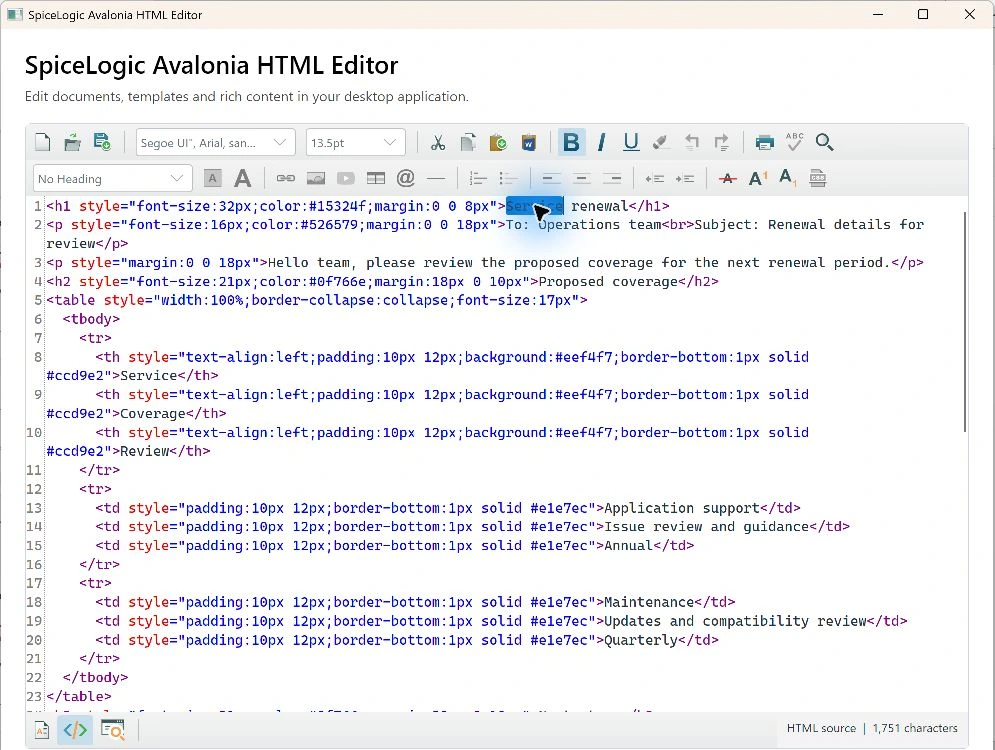Print the document with the printer icon
This screenshot has width=995, height=750.
point(765,142)
